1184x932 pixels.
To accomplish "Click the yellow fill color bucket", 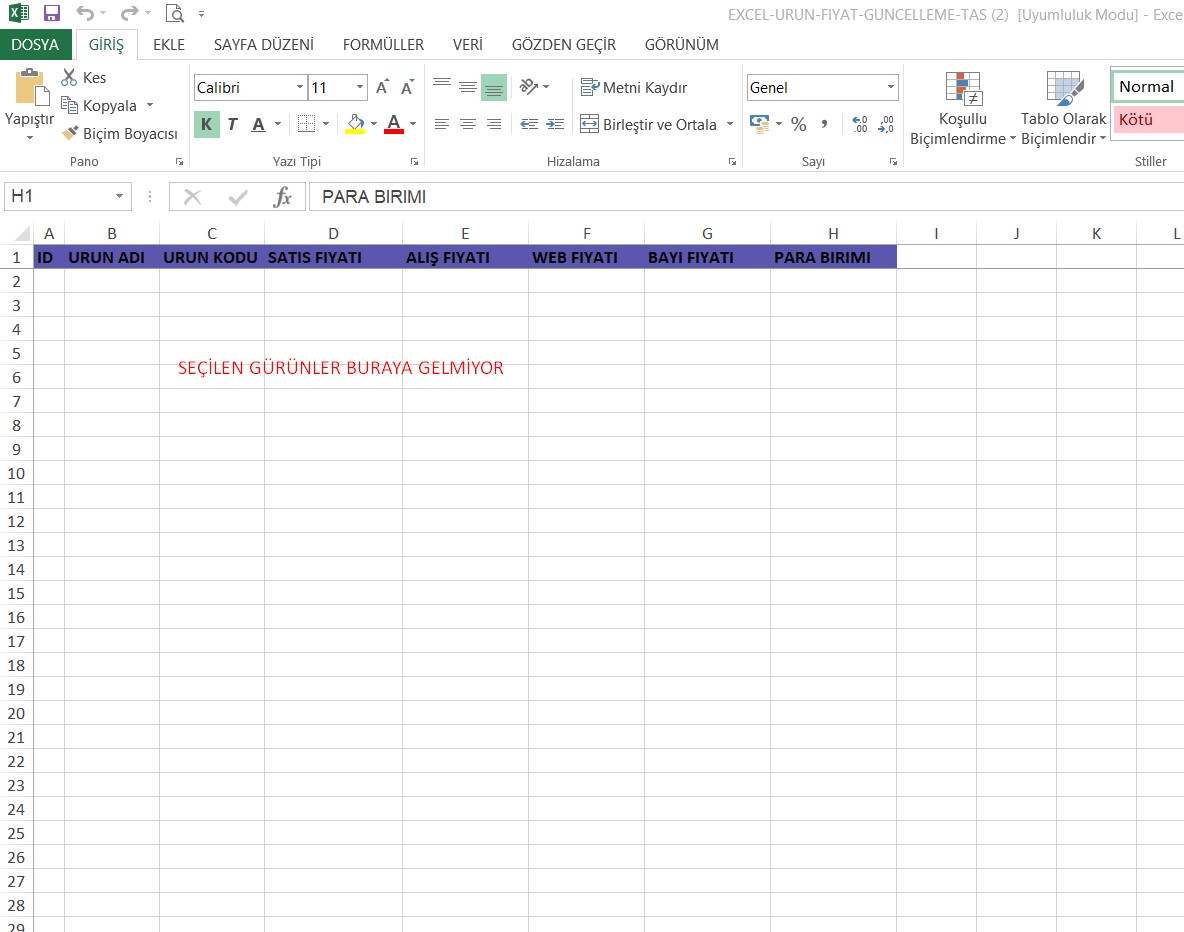I will 355,124.
